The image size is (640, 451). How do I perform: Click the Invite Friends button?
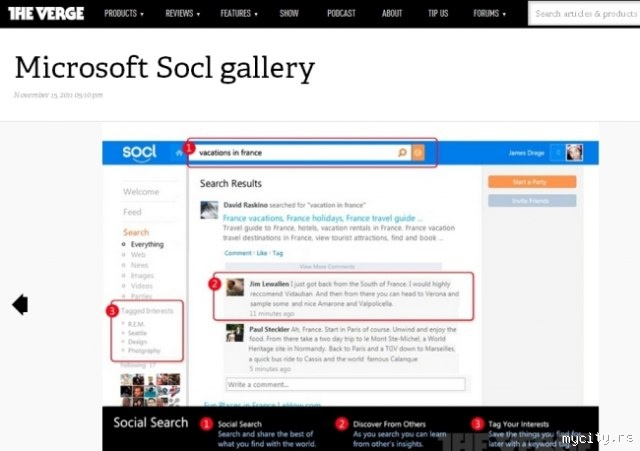532,201
